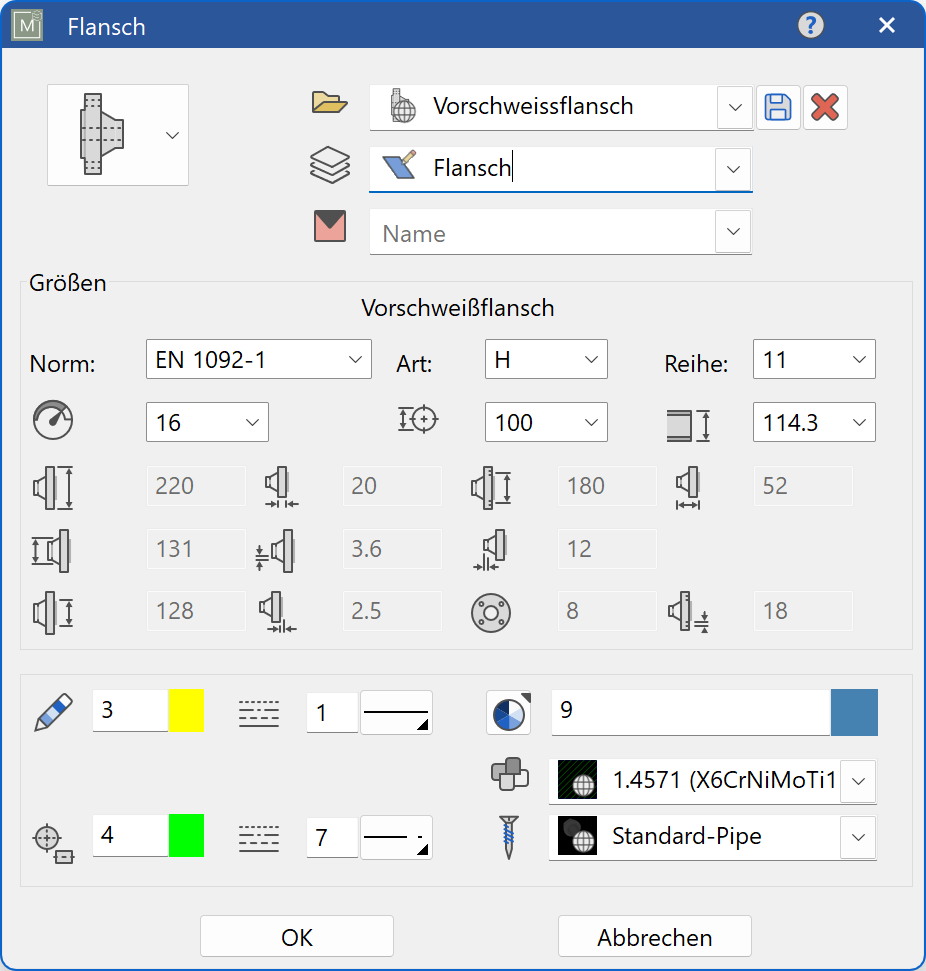The image size is (926, 971).
Task: Save the Vorschweissflansch with the diskette icon
Action: [778, 108]
